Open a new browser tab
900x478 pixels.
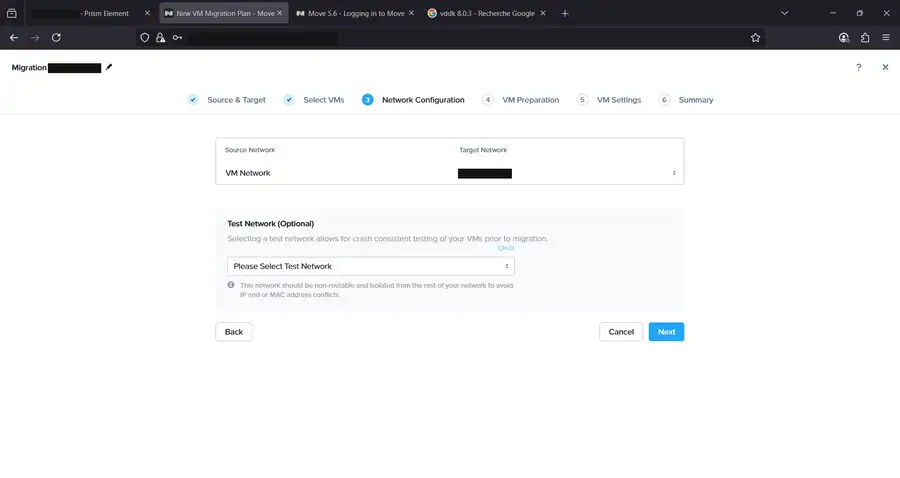click(565, 13)
